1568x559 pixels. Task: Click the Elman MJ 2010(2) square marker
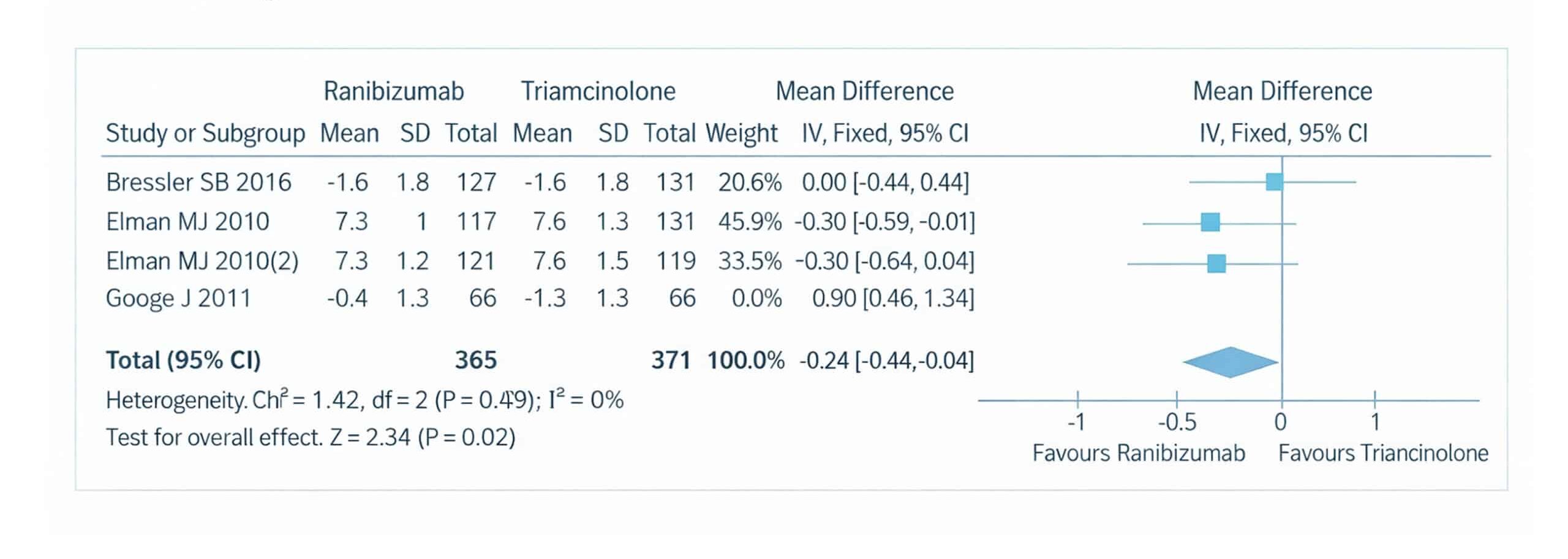pyautogui.click(x=1216, y=263)
